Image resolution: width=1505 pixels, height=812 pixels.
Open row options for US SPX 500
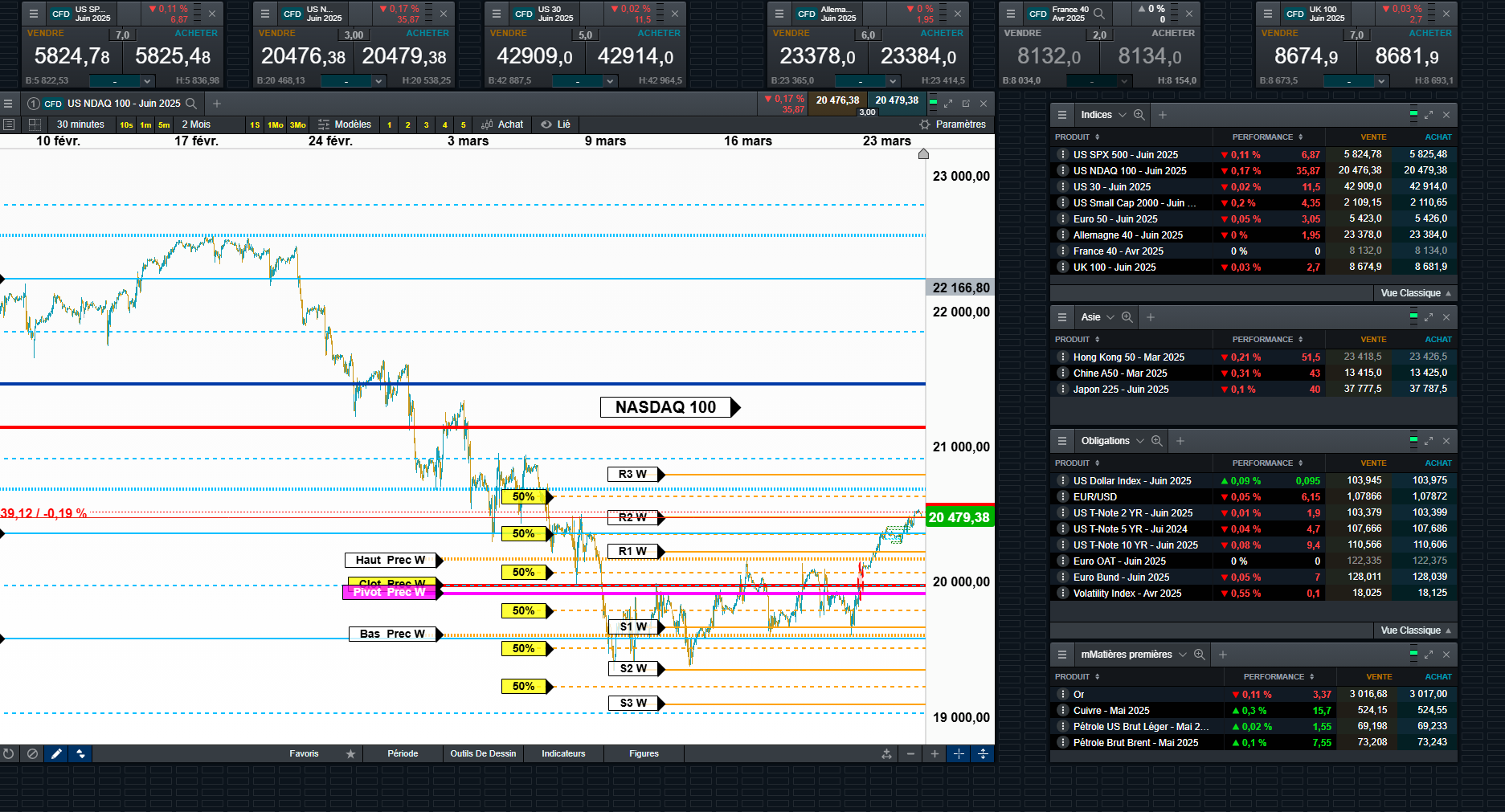(x=1062, y=155)
